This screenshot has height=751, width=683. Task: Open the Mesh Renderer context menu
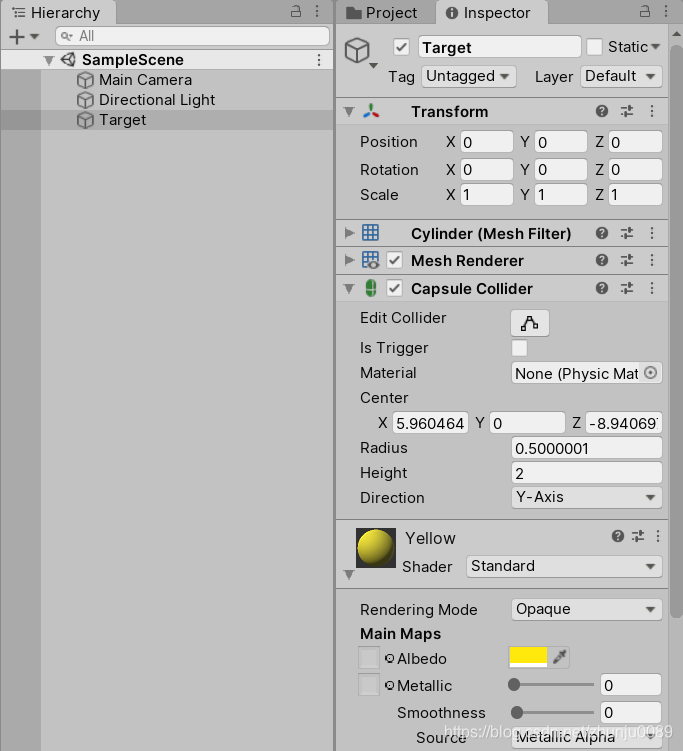pos(652,260)
